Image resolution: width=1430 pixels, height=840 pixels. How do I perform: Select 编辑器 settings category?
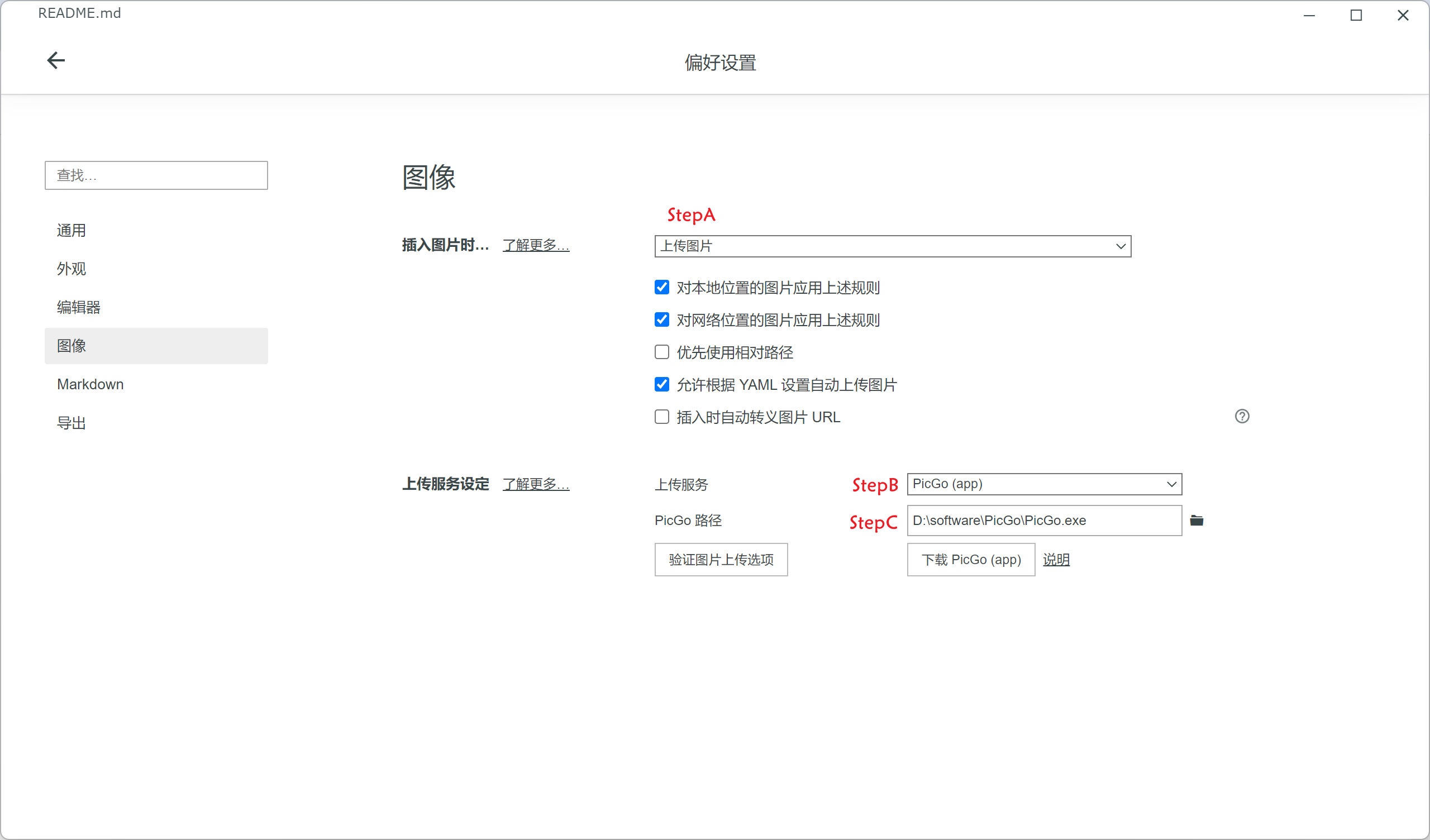tap(156, 308)
